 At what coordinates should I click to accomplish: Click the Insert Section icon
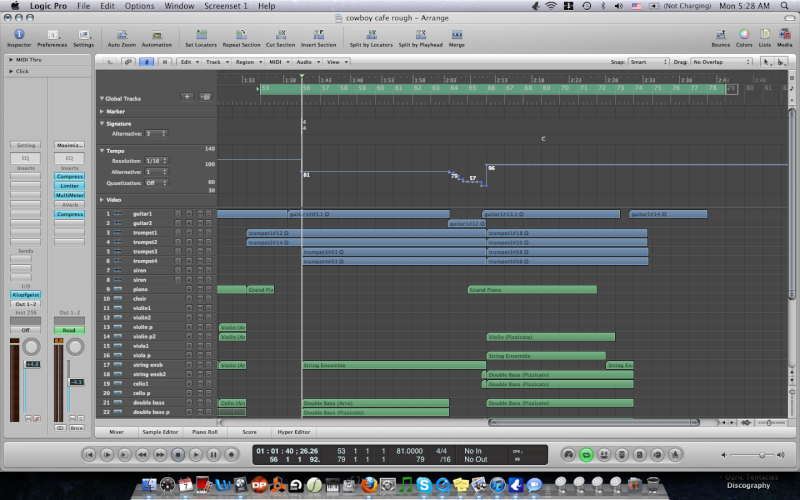point(318,35)
